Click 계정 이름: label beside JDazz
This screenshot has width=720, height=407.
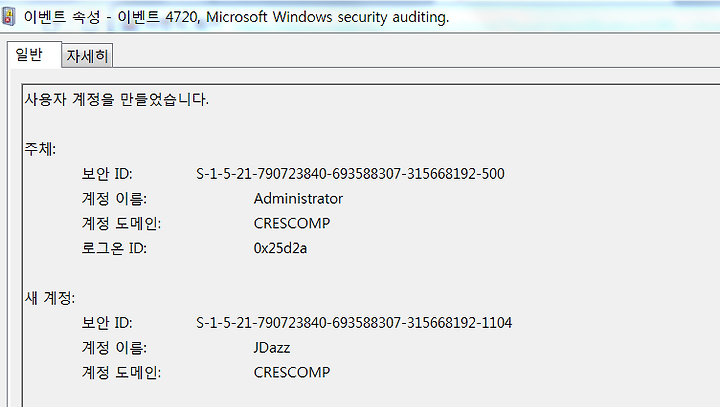pos(114,347)
